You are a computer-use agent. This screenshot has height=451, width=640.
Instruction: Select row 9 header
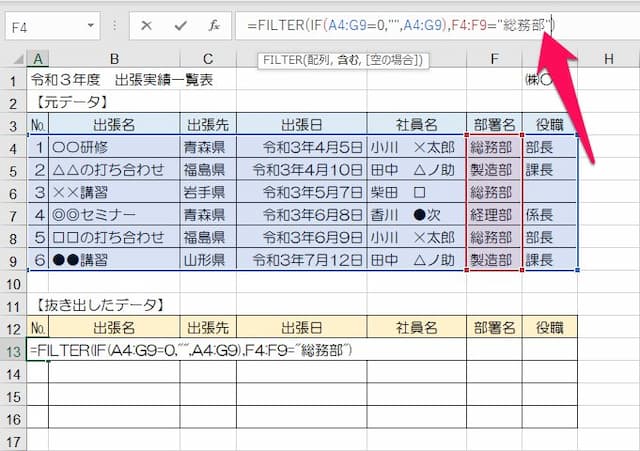click(13, 260)
